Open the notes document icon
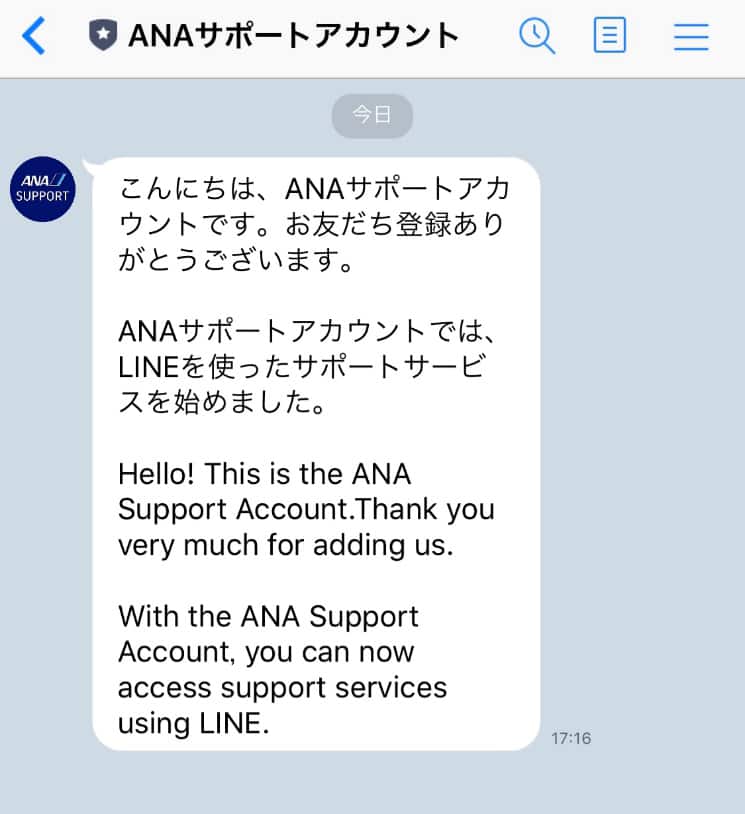745x814 pixels. pyautogui.click(x=609, y=35)
